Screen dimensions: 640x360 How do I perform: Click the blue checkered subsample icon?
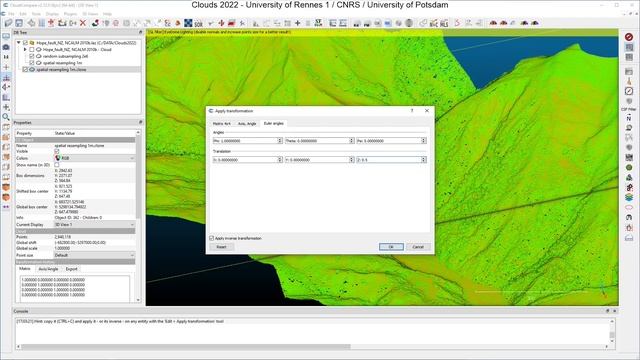188,23
